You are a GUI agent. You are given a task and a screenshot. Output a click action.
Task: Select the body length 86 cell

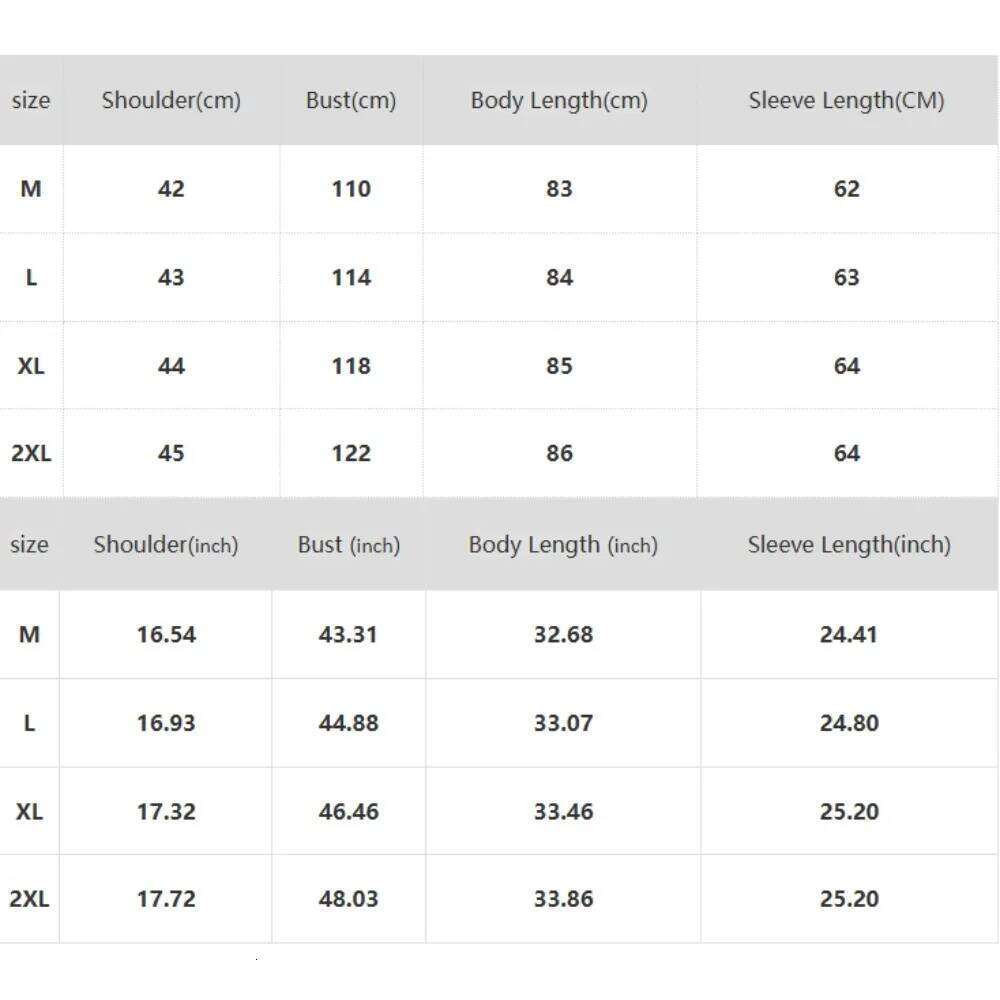(559, 453)
